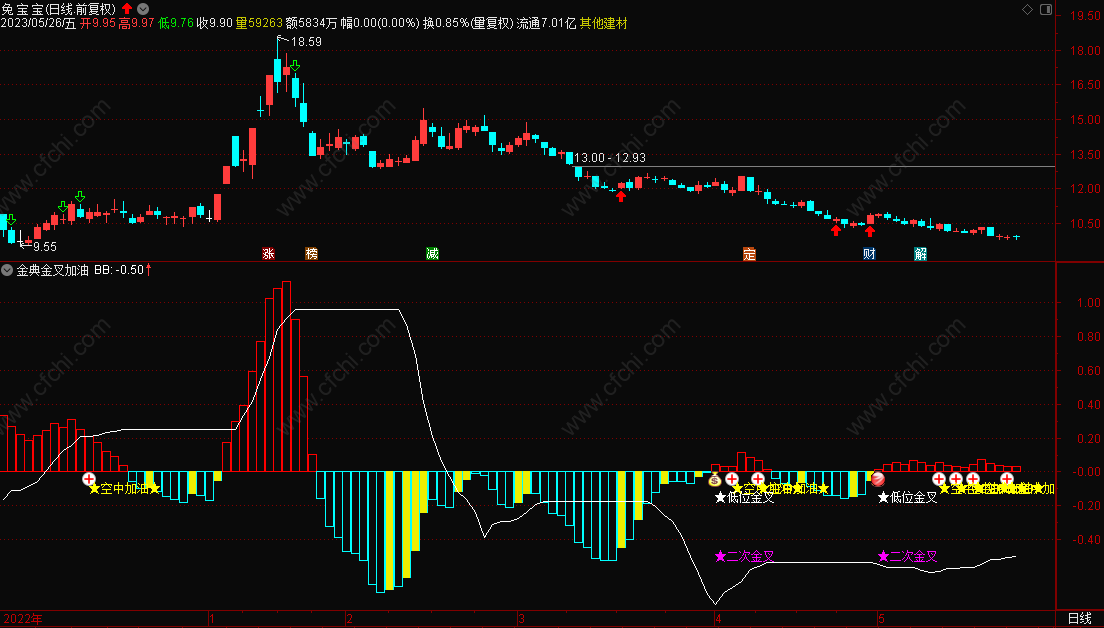
Task: Click the 2022年 timeline label
Action: (22, 619)
